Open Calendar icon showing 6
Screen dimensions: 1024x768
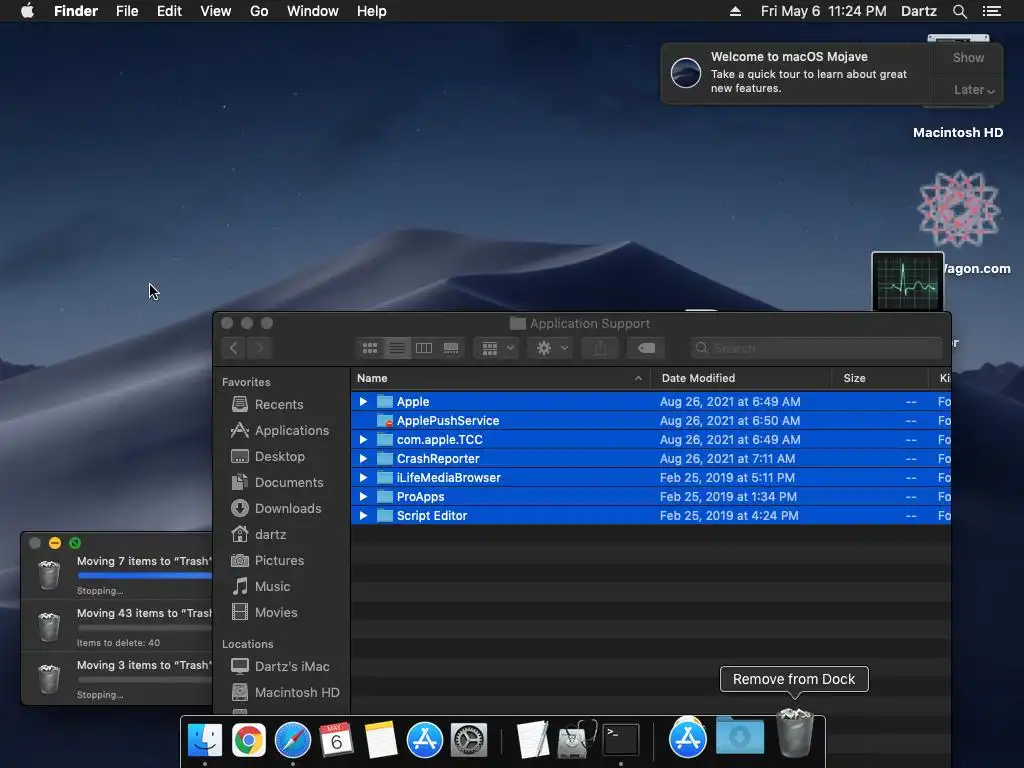tap(336, 740)
